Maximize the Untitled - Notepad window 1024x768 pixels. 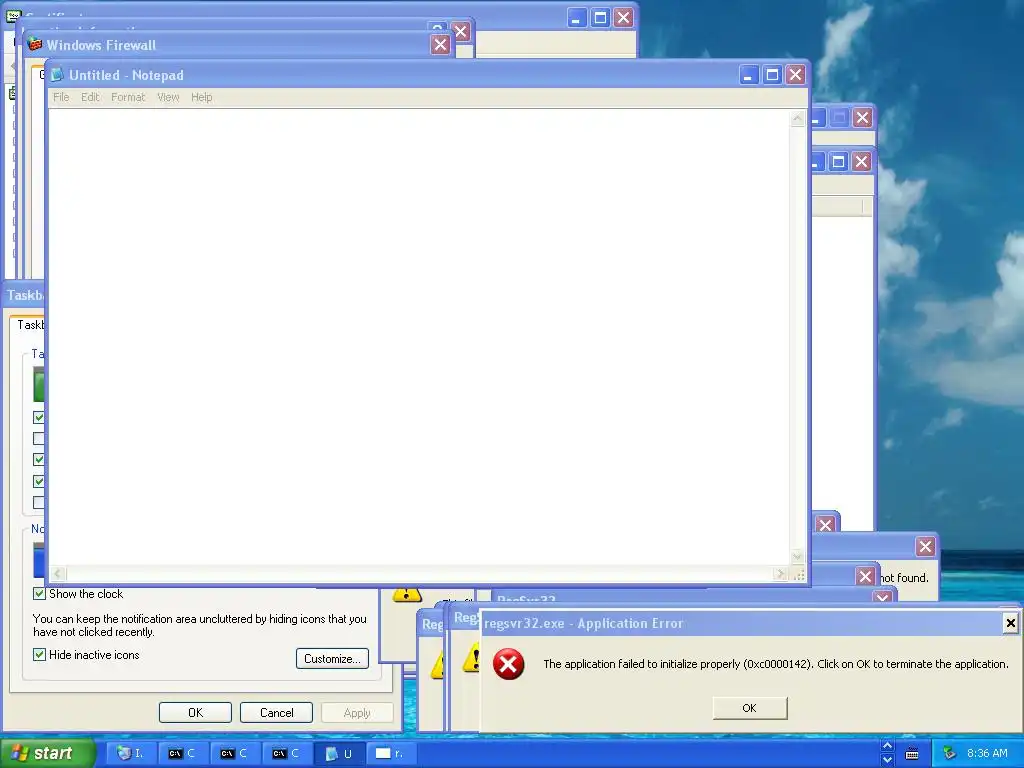[772, 75]
